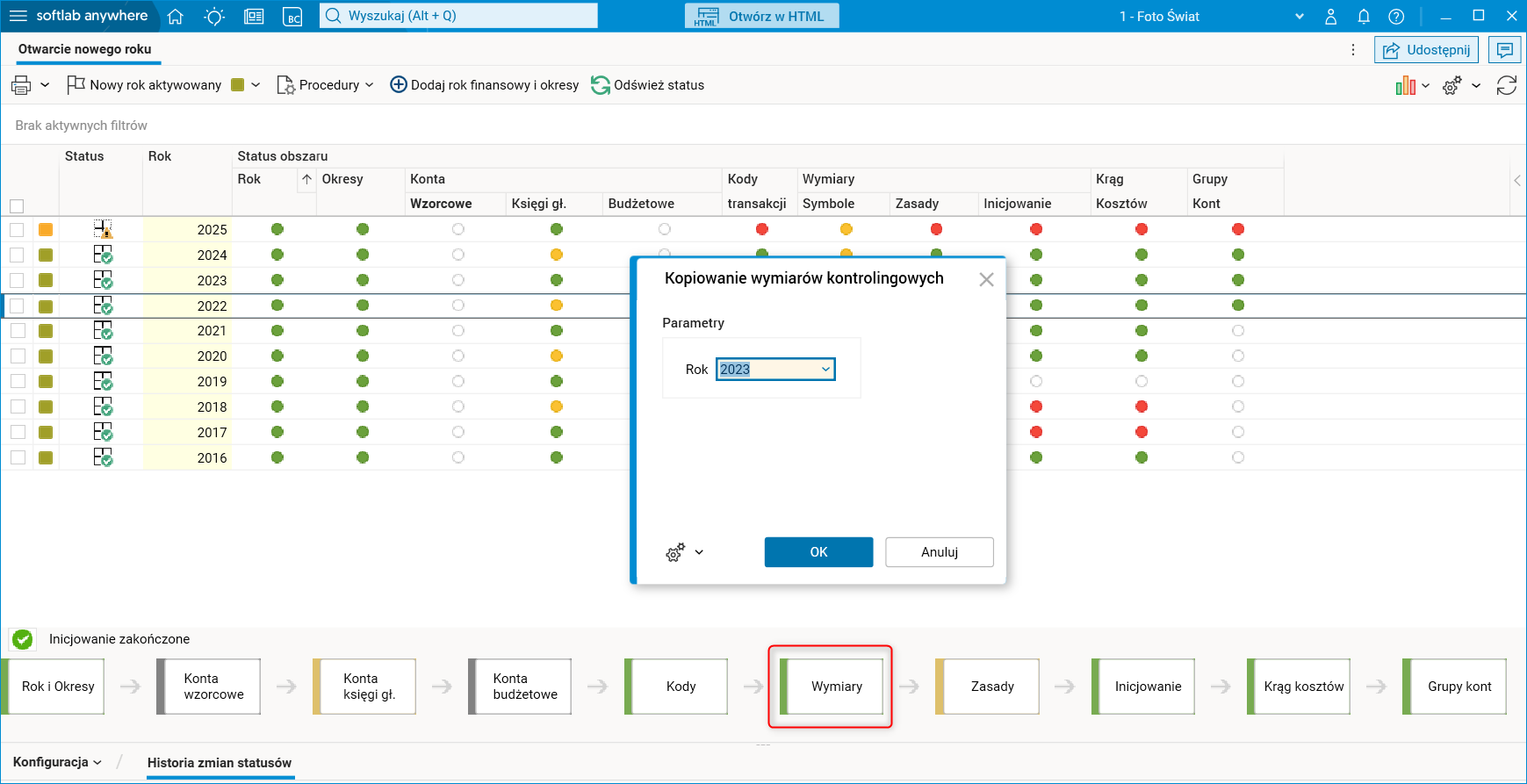Tick the checkbox for year 2025
Screen dimensions: 1527x784
click(17, 229)
